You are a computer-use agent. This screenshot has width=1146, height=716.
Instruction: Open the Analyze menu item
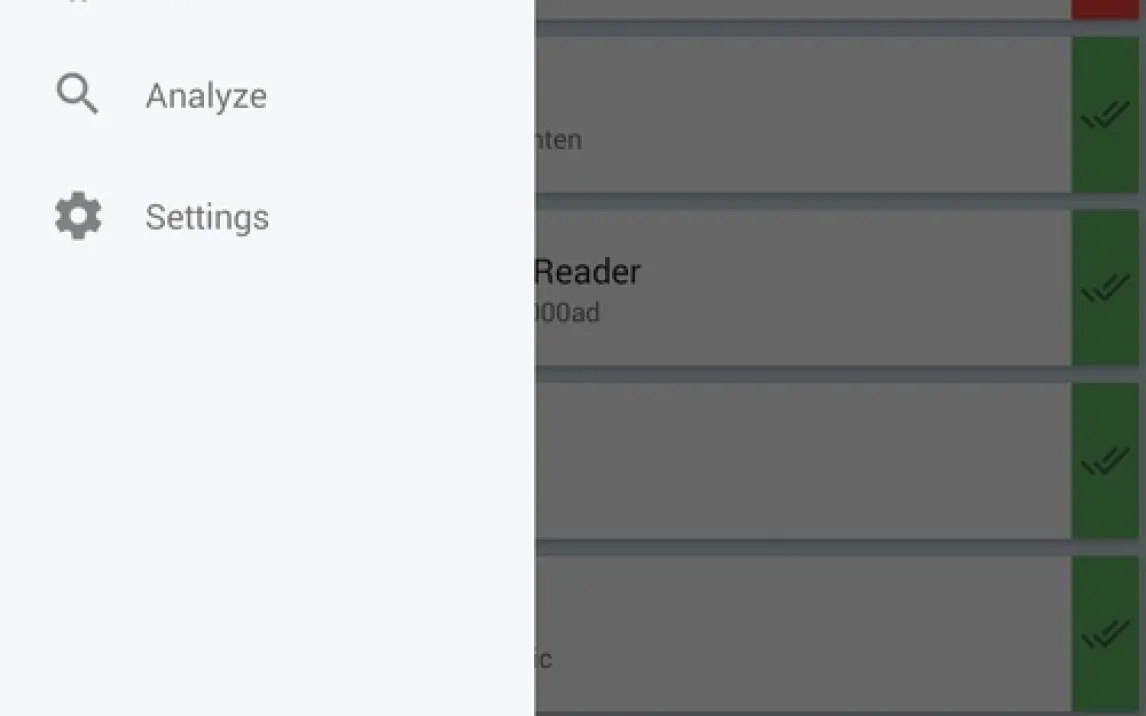click(x=206, y=96)
